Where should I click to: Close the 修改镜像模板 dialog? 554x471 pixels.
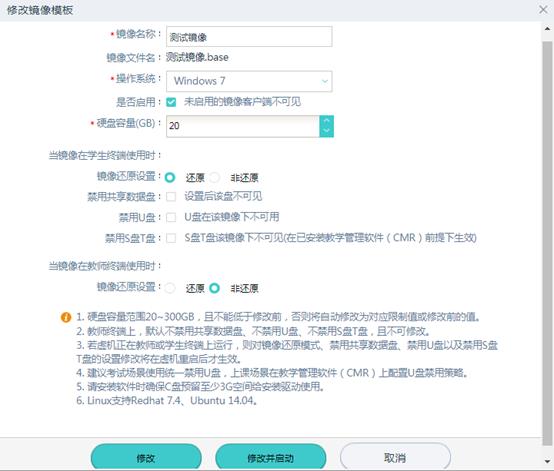[543, 10]
